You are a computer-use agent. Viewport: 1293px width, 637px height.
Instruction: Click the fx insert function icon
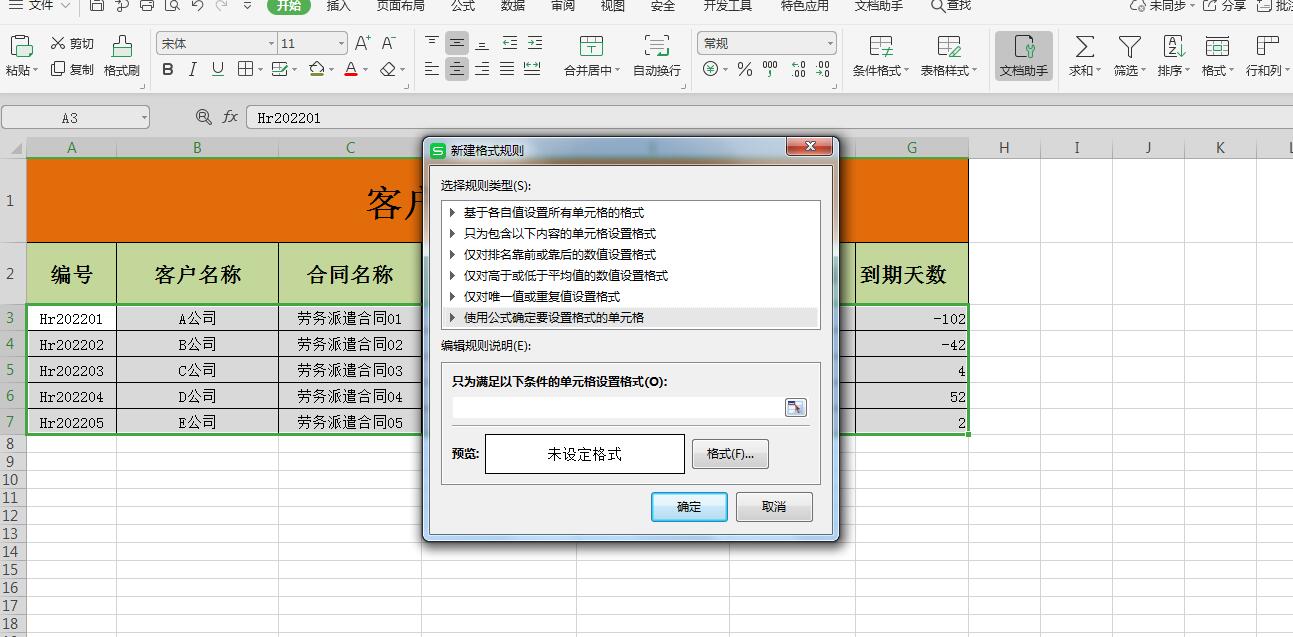[x=230, y=117]
